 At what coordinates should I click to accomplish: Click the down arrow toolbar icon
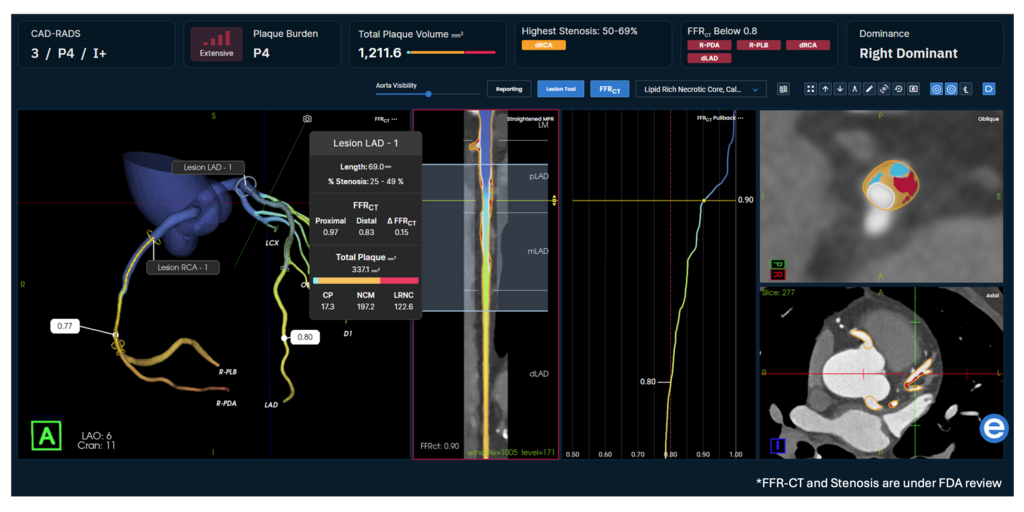840,89
